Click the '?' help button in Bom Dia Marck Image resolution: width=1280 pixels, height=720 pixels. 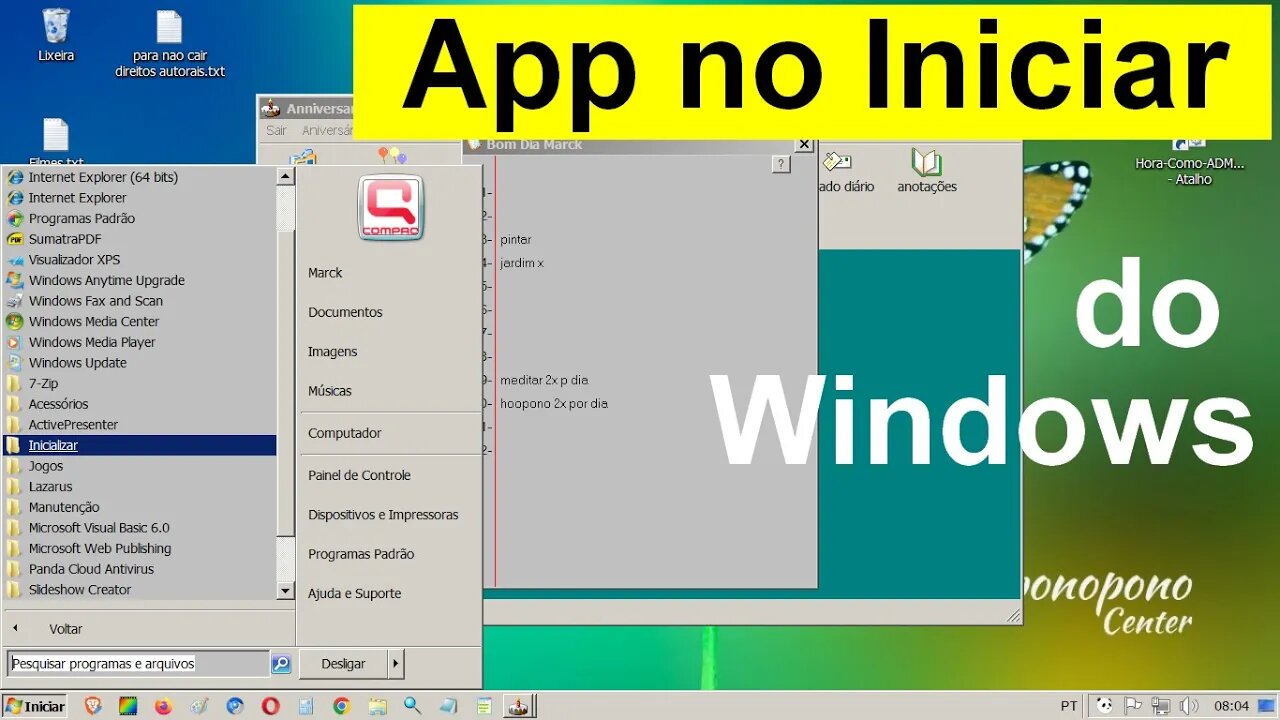pos(781,165)
